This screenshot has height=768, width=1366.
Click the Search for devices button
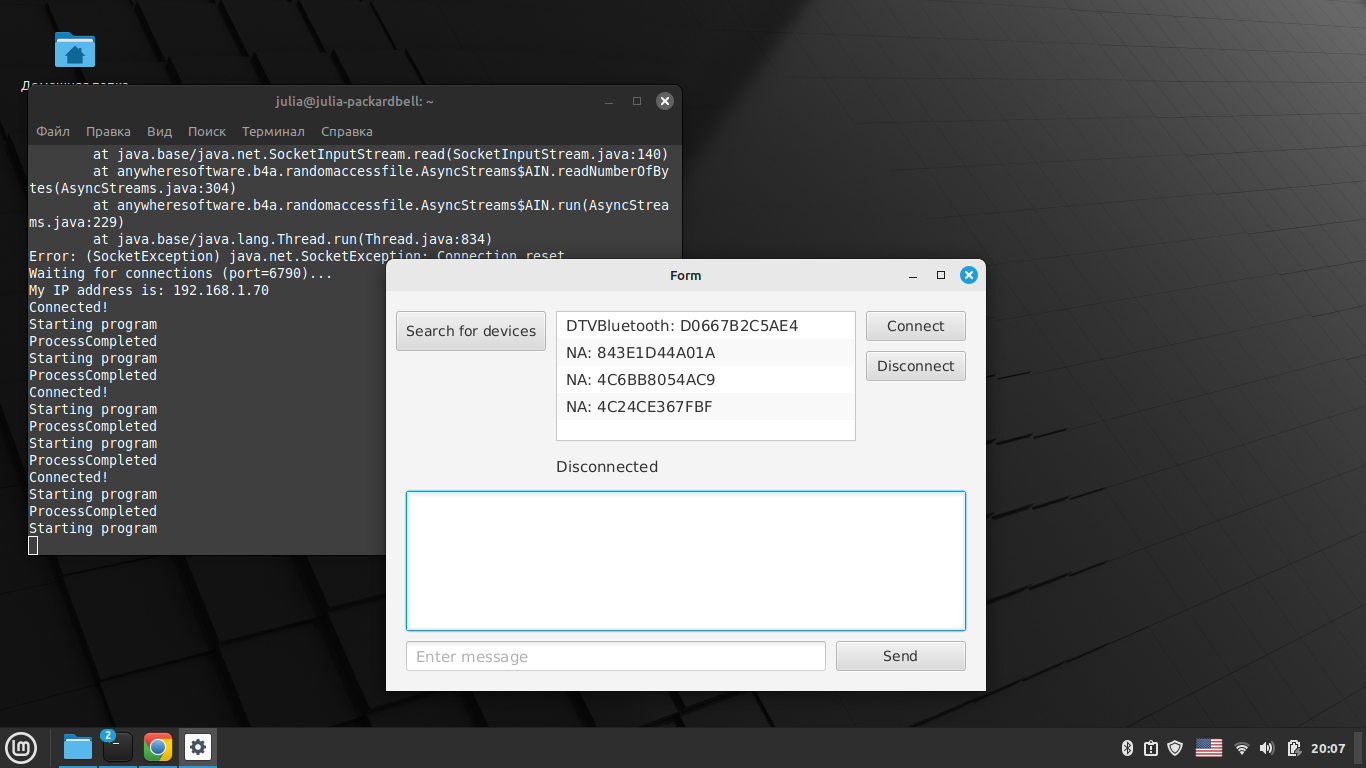471,331
